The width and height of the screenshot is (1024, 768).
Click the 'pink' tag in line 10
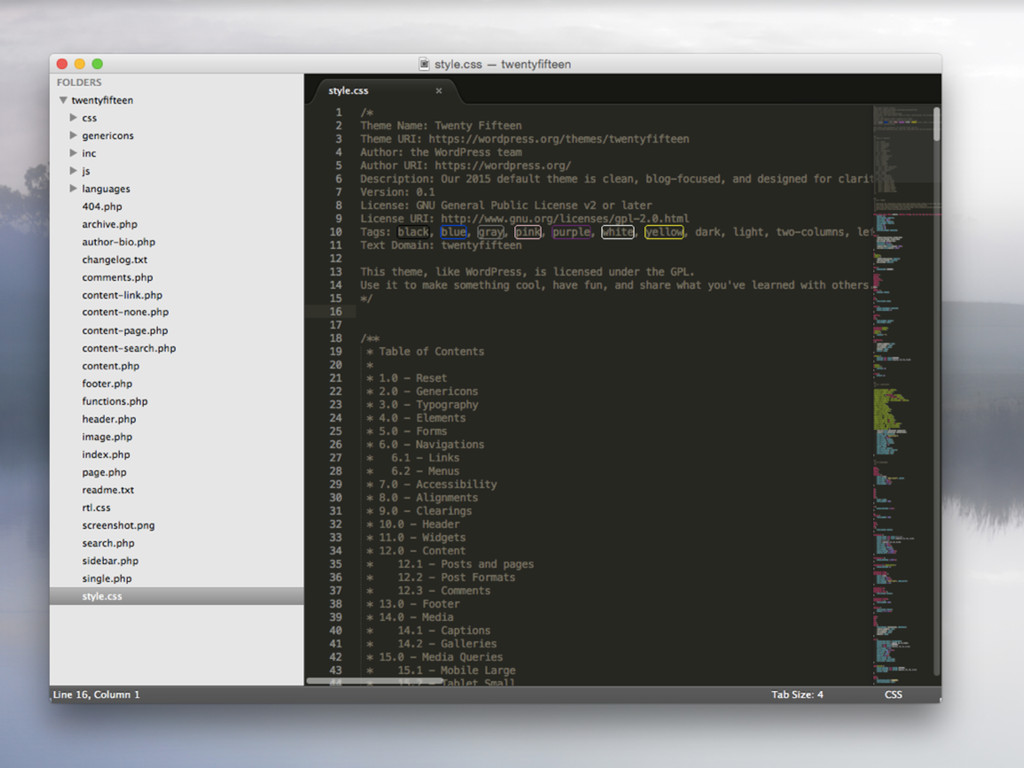528,232
